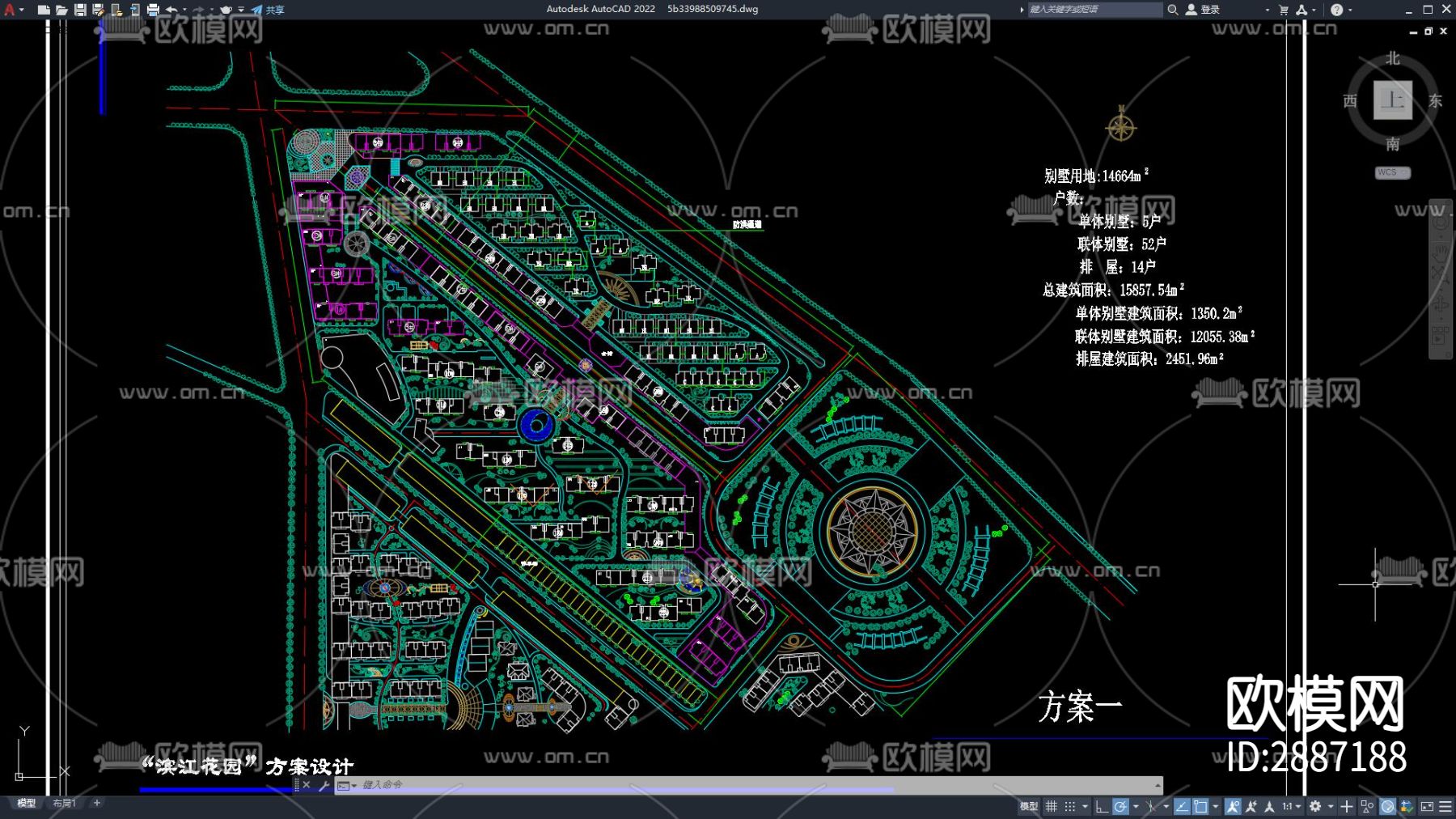
Task: Click the Save As icon
Action: click(x=98, y=10)
